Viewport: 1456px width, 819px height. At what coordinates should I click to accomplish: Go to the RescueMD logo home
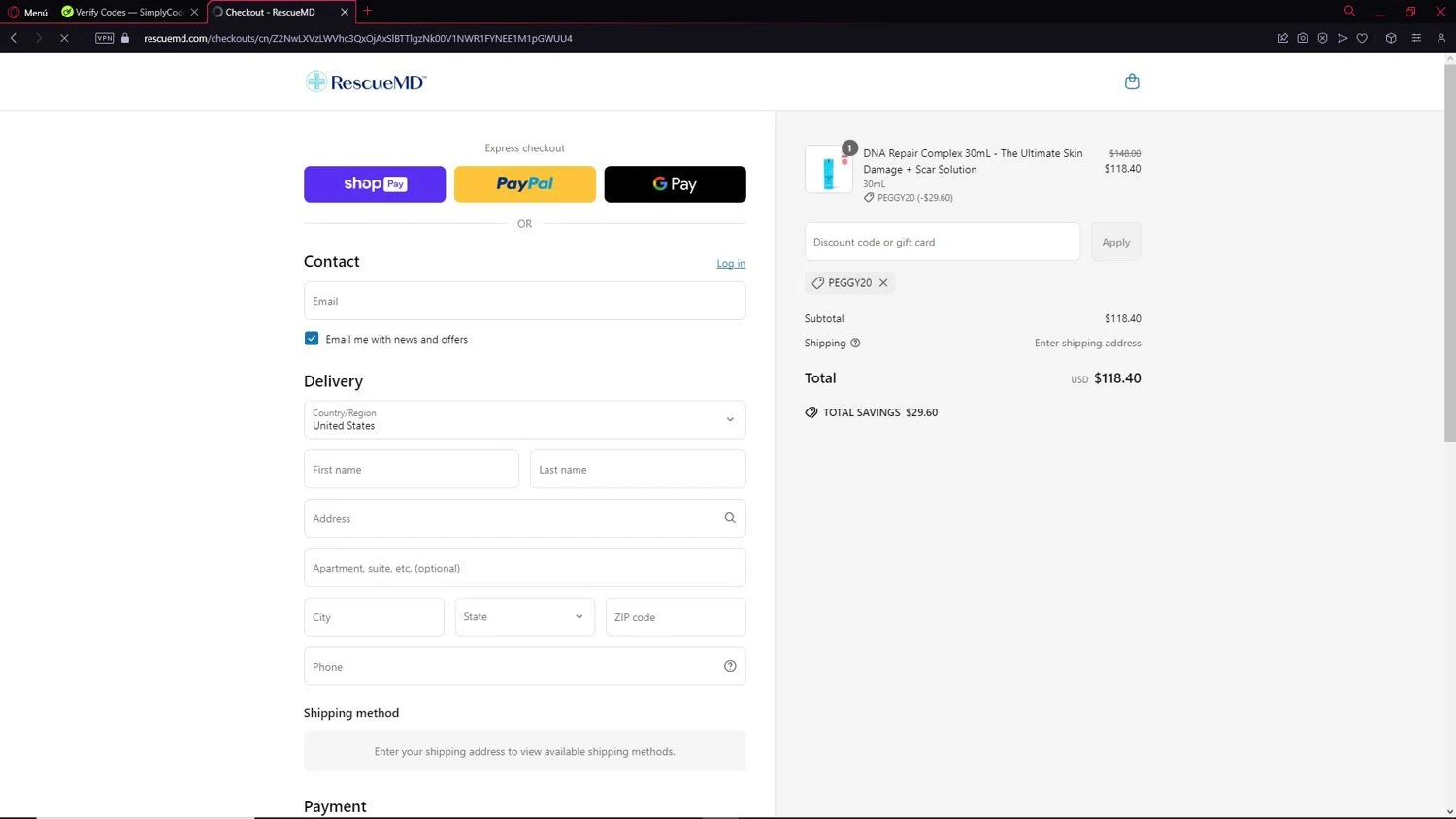(x=366, y=82)
